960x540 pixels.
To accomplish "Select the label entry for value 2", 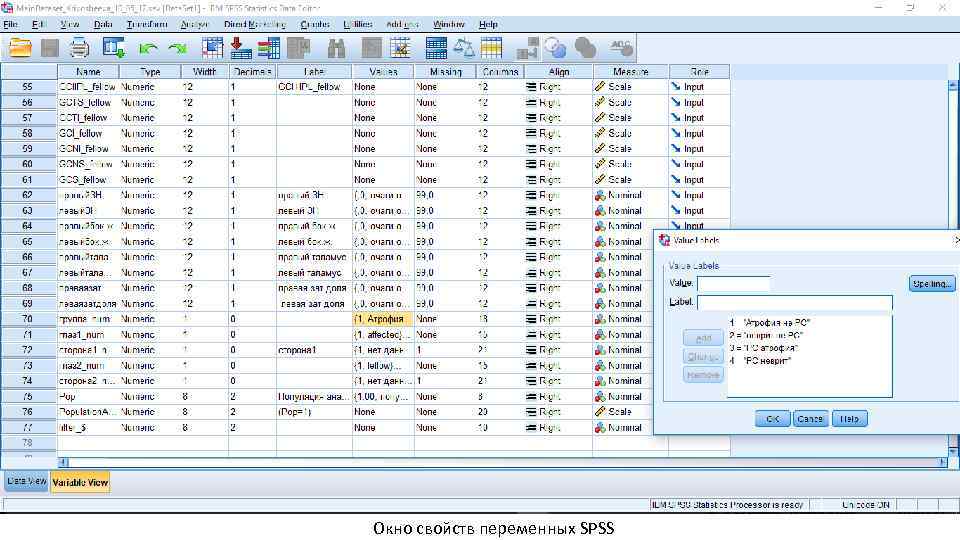I will [x=766, y=335].
